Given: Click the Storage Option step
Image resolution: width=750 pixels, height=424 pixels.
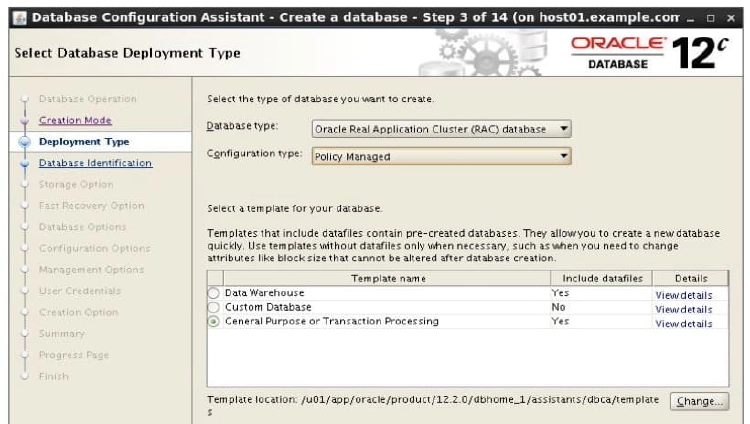Looking at the screenshot, I should click(x=76, y=184).
